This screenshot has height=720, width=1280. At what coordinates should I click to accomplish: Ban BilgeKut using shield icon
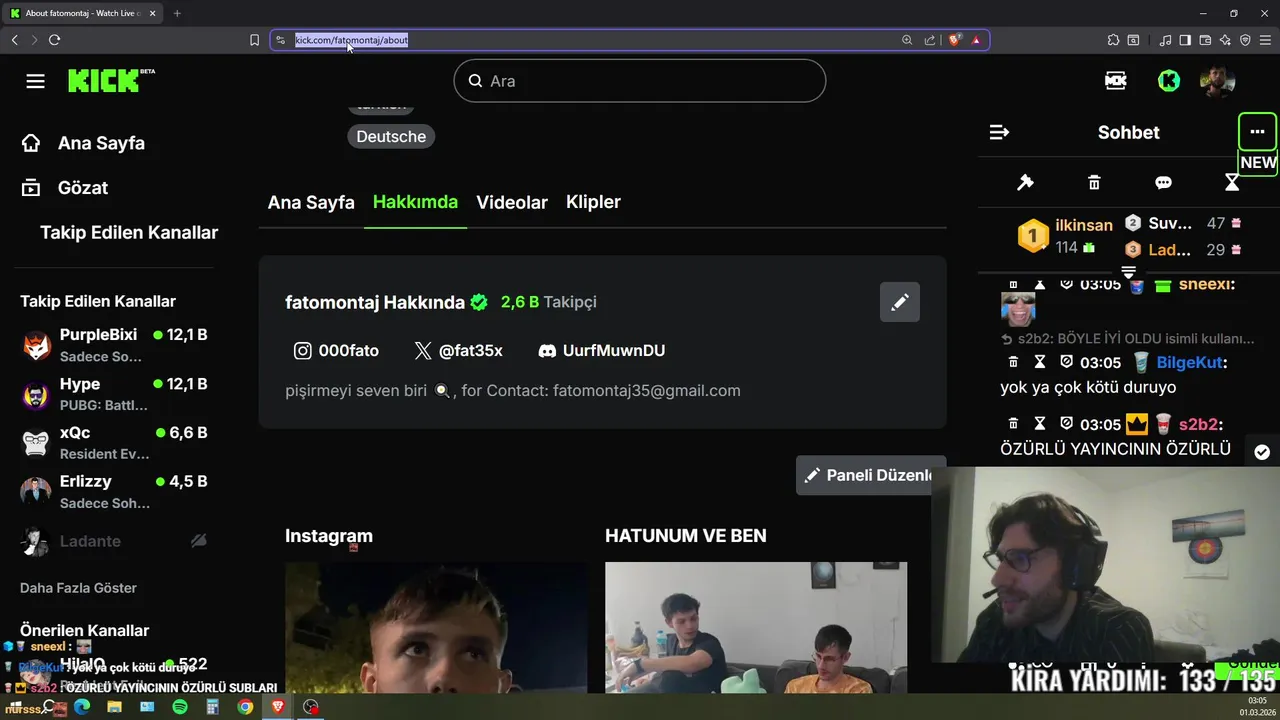1066,362
